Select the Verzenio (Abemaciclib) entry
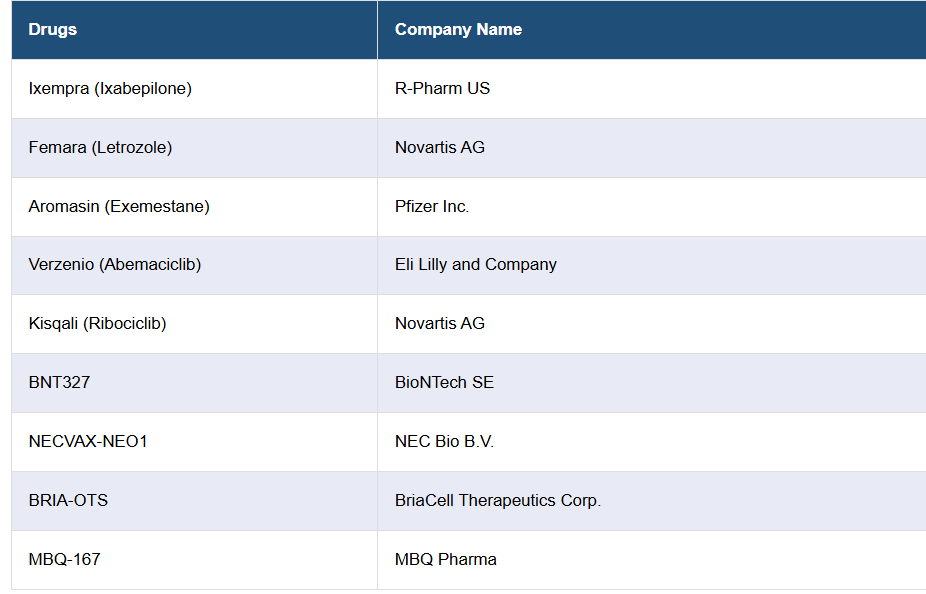926x594 pixels. click(115, 264)
